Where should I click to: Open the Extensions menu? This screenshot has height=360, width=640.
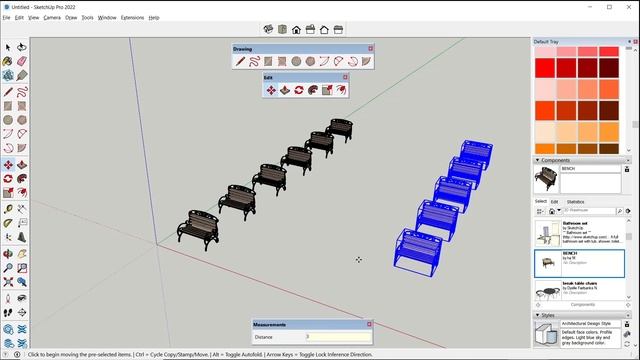[x=132, y=18]
